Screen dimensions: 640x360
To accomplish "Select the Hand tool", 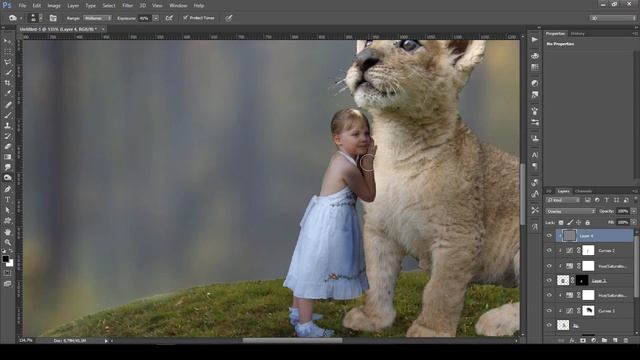I will coord(7,232).
